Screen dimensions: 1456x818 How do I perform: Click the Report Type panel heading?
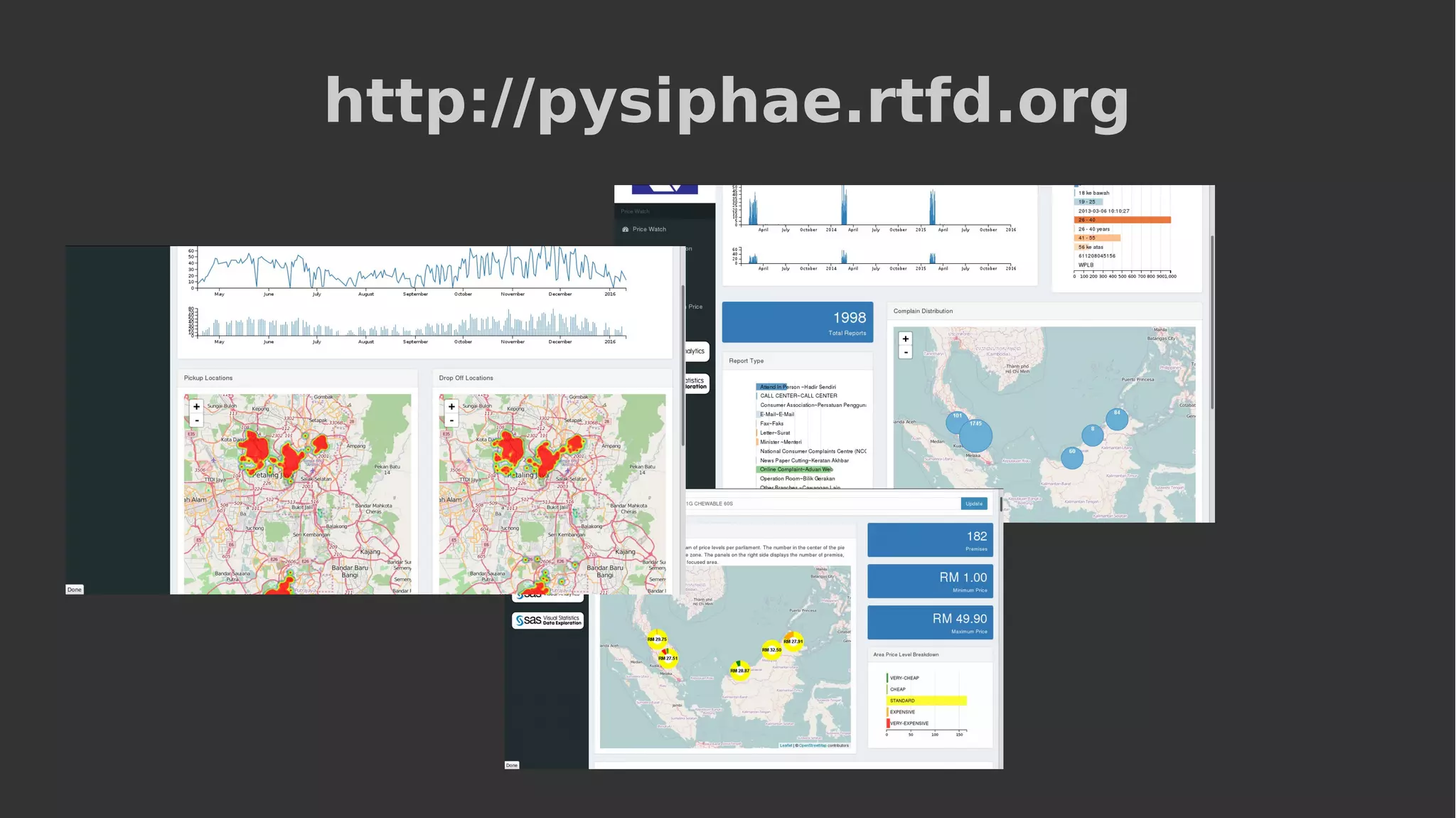coord(746,361)
